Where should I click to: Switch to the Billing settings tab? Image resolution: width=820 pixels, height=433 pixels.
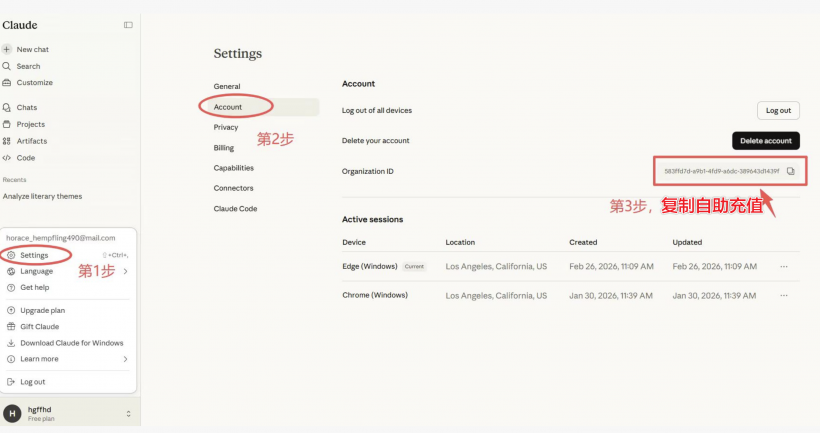tap(224, 148)
